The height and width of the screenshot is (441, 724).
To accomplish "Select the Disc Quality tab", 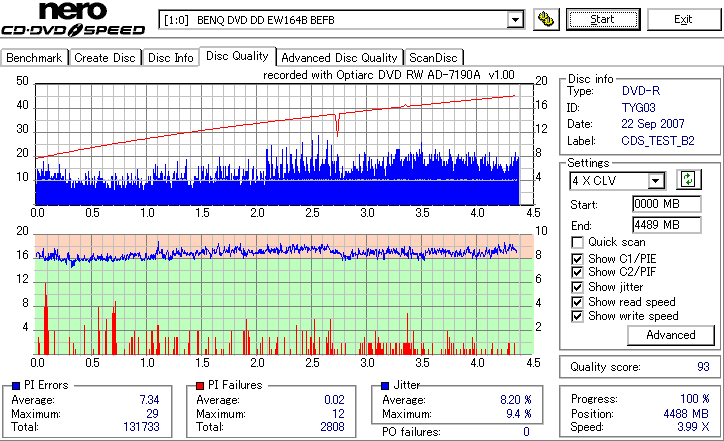I will (237, 56).
